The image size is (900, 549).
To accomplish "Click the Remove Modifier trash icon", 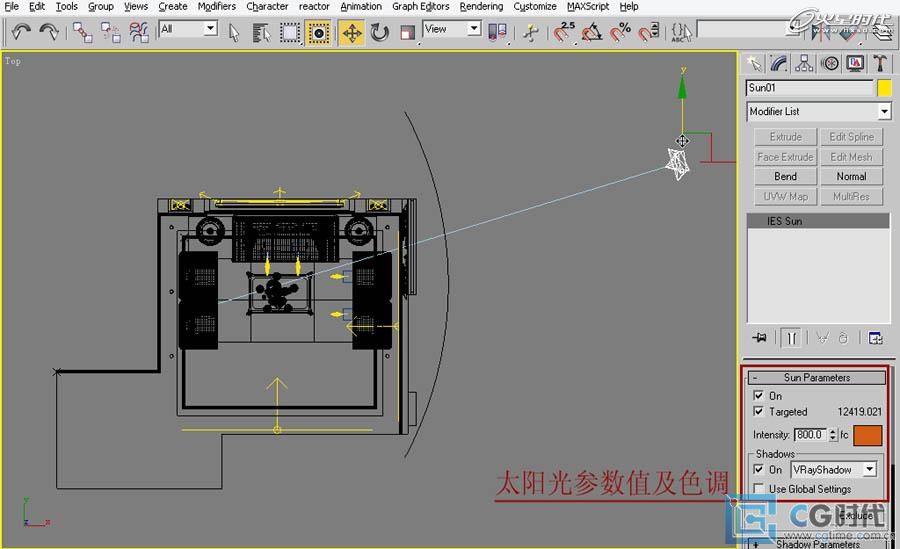I will (x=843, y=338).
